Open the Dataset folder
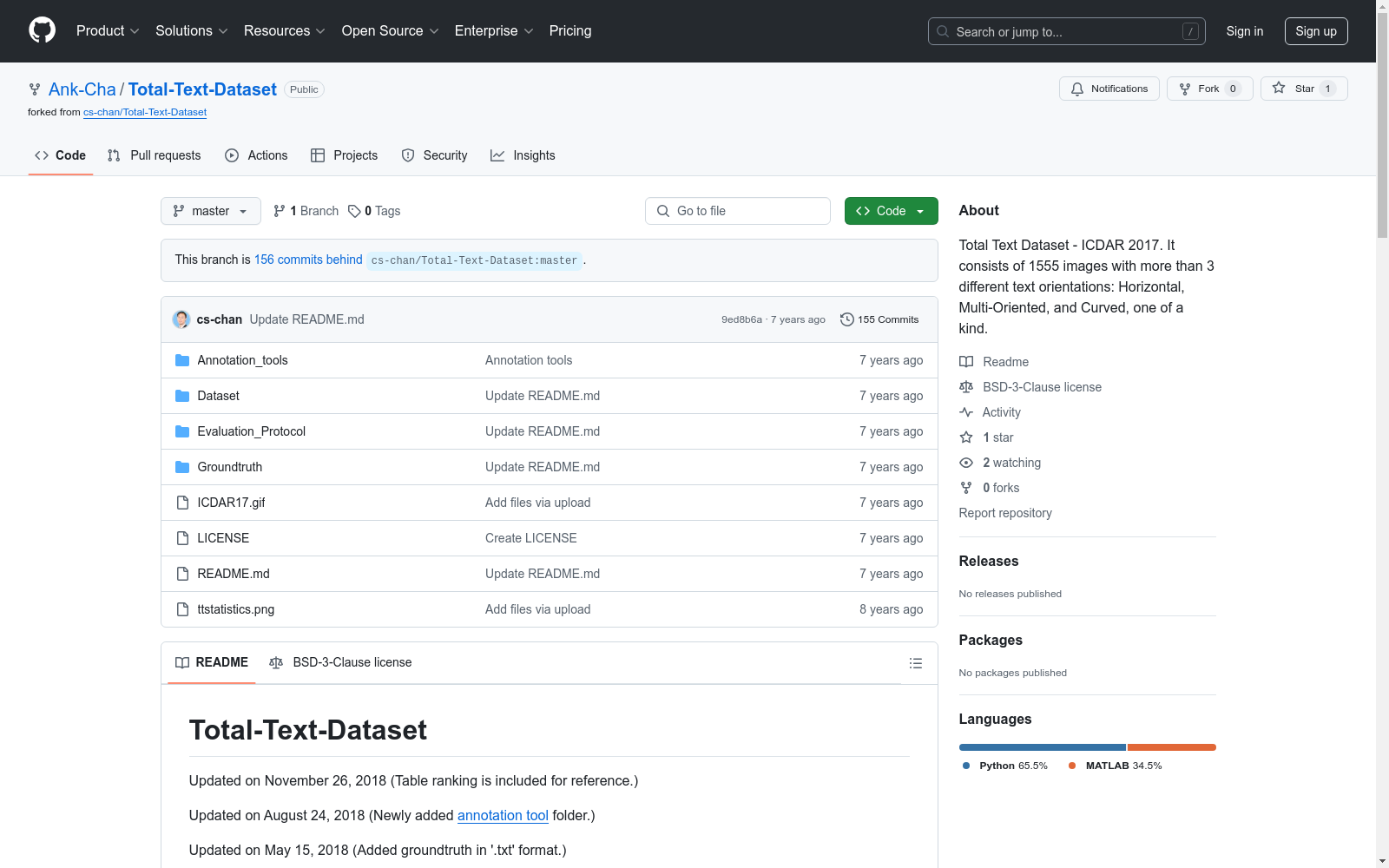 [218, 396]
